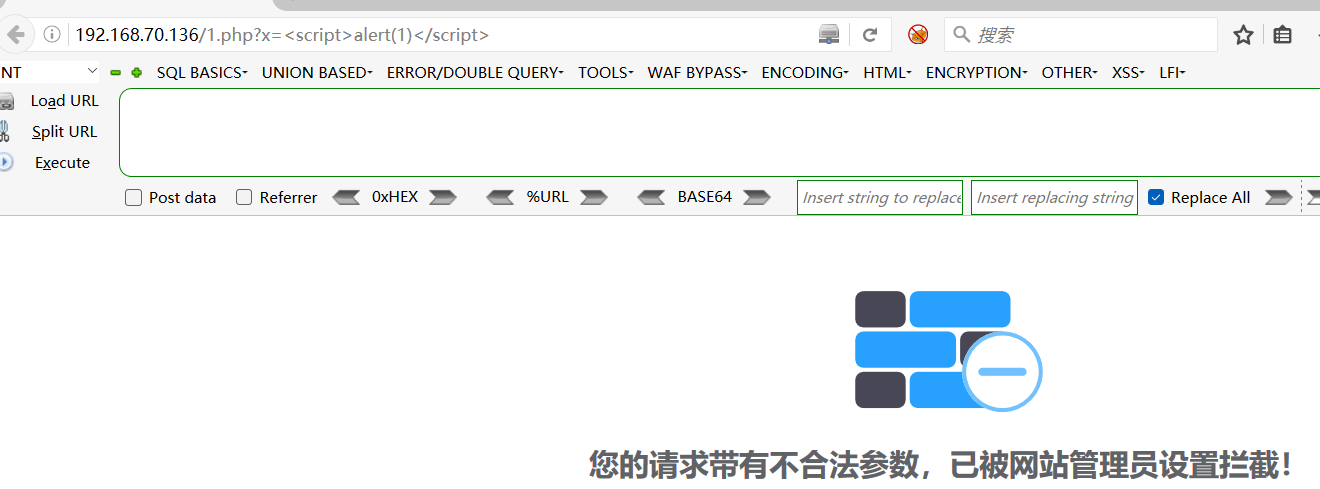Click the Split URL button label
Viewport: 1320px width, 489px height.
(65, 132)
